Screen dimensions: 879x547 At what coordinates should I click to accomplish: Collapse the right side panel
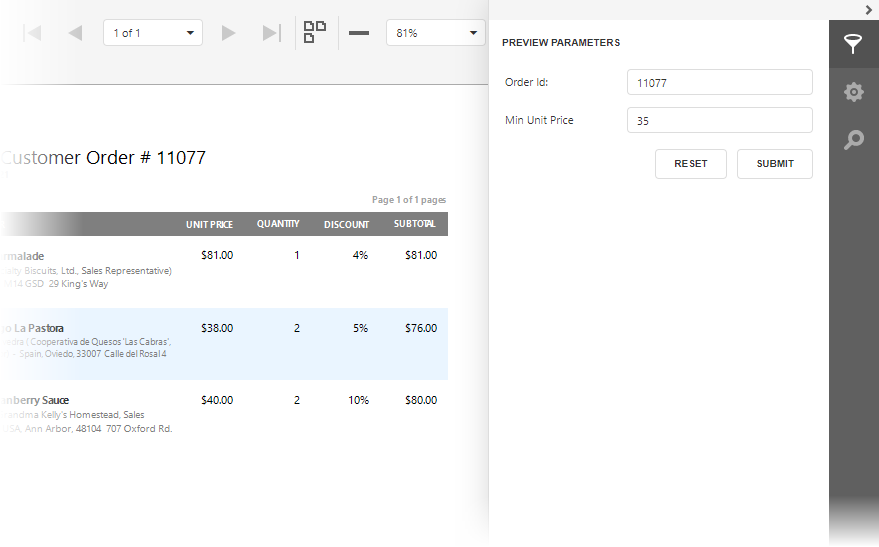869,9
